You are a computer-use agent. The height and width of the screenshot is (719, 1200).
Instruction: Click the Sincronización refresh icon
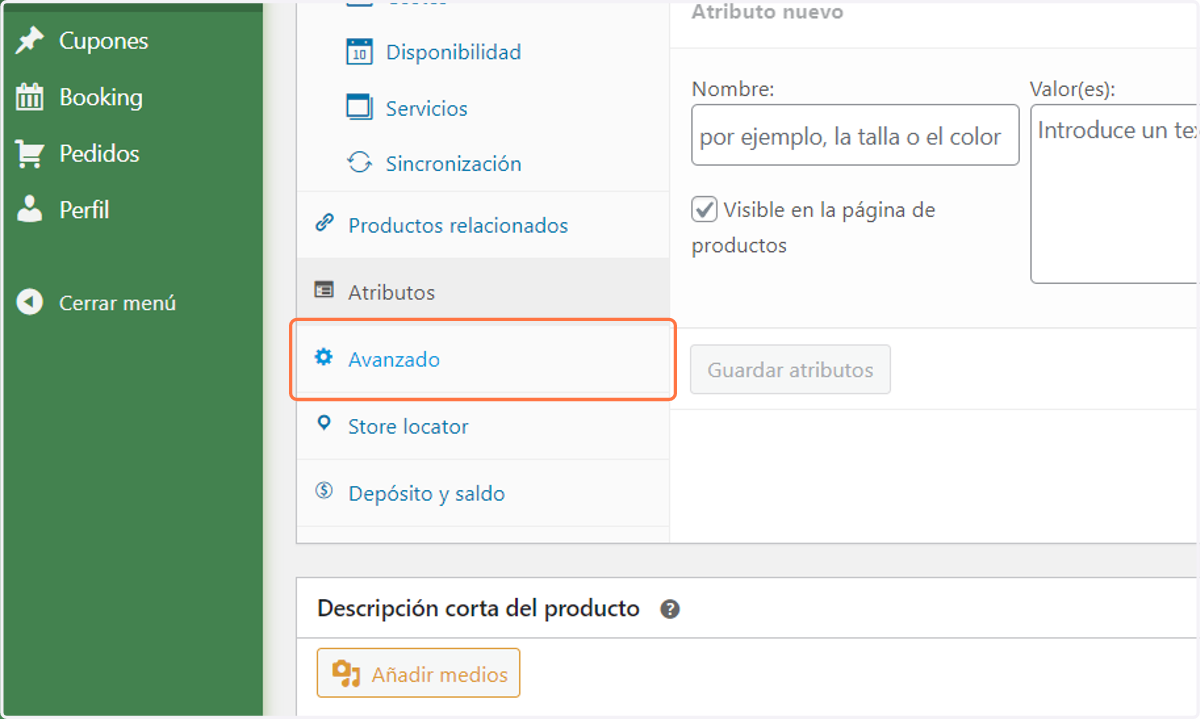click(359, 163)
